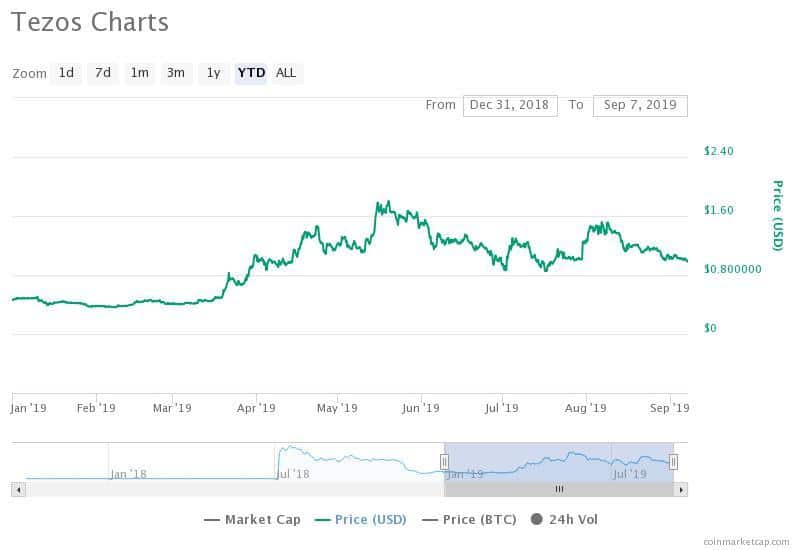Click the highlighted navigator selection area
Image resolution: width=800 pixels, height=550 pixels.
(x=559, y=461)
